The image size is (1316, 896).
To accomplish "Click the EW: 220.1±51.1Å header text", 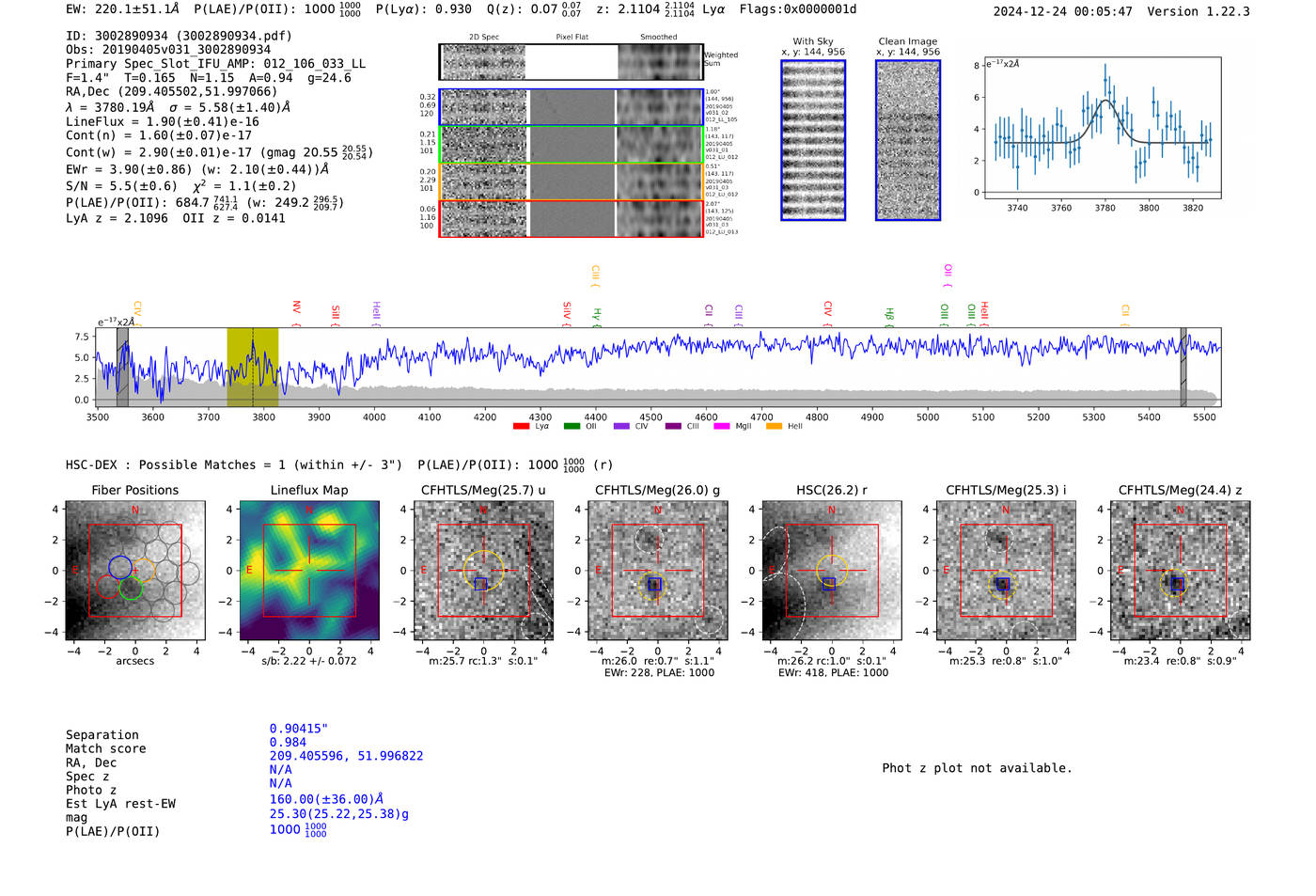I will click(122, 9).
